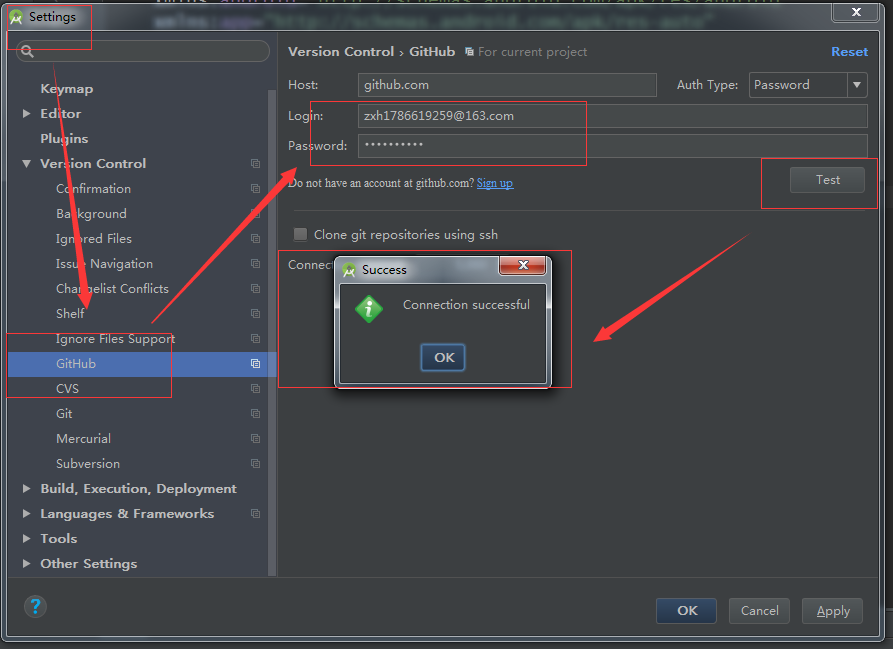Click the project-level icon beside Issue Navigation
Viewport: 893px width, 649px height.
(255, 264)
